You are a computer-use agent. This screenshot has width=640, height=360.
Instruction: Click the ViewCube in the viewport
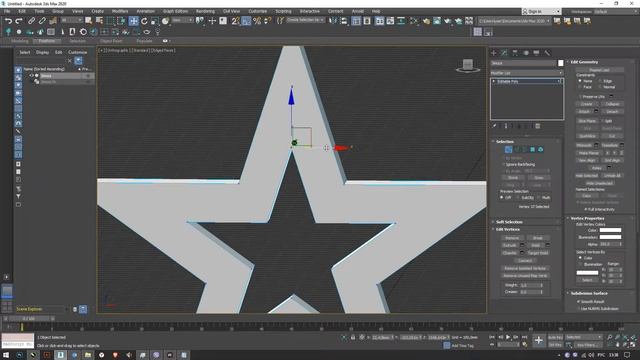pyautogui.click(x=468, y=65)
